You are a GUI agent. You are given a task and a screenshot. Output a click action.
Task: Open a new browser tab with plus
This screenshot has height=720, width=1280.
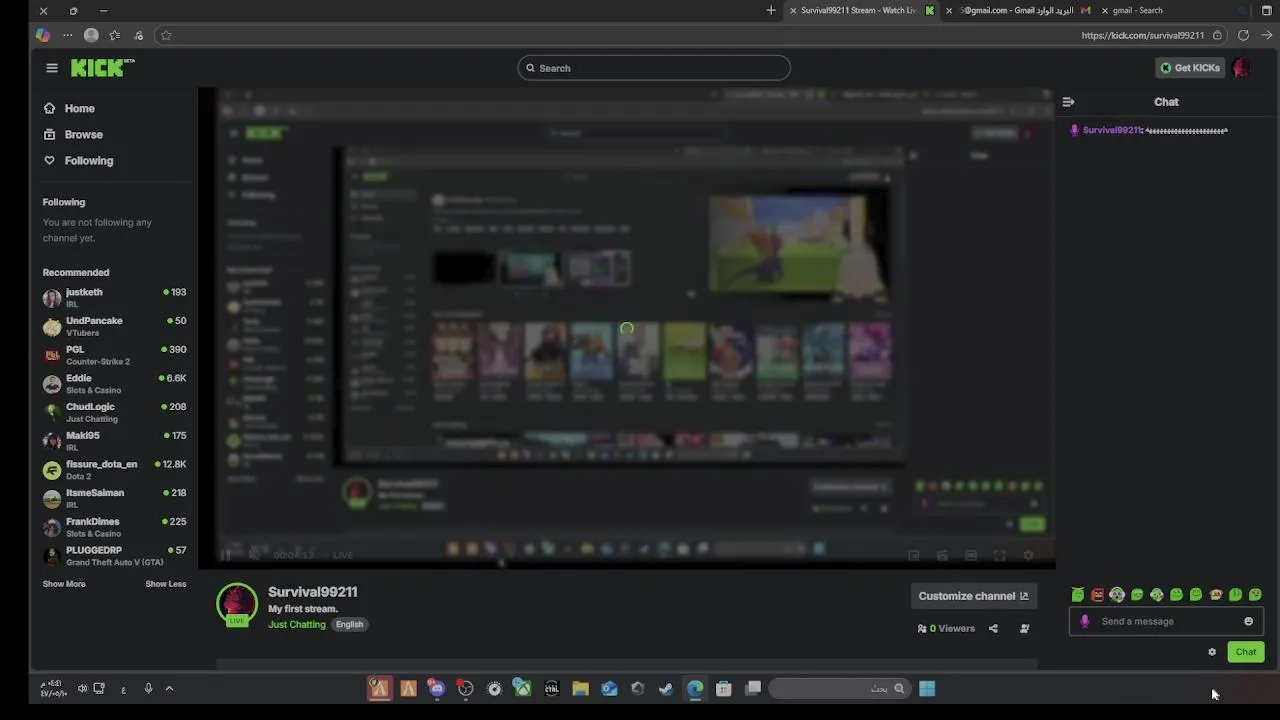click(x=771, y=10)
